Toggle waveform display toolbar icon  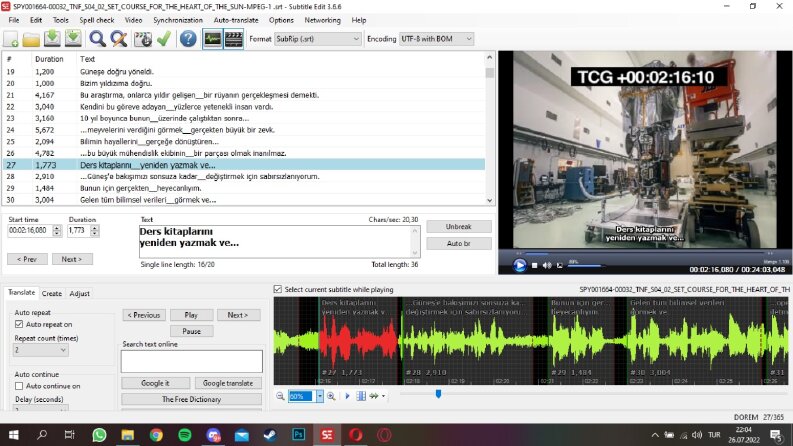[x=212, y=39]
